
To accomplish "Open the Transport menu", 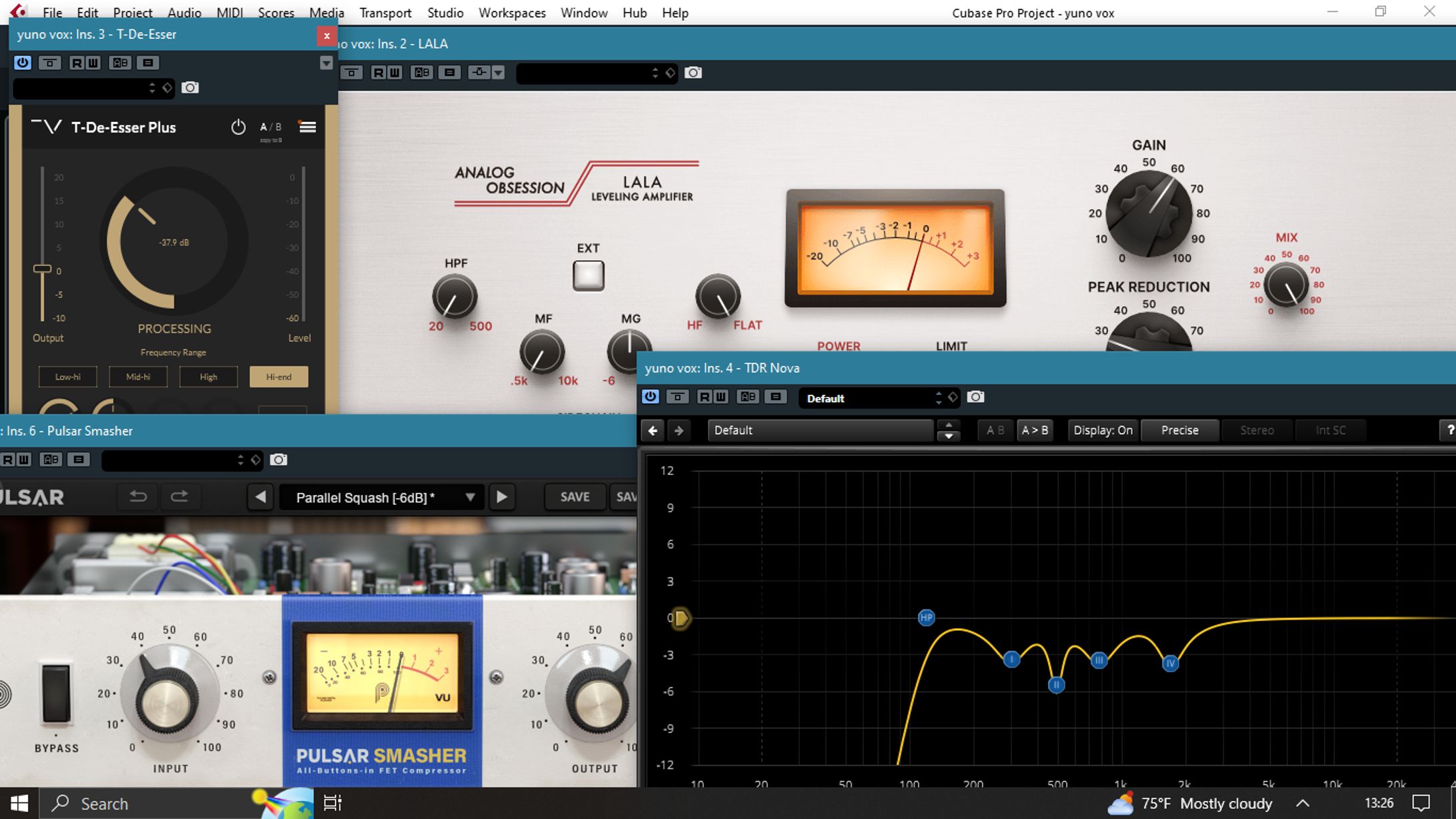I will (385, 13).
